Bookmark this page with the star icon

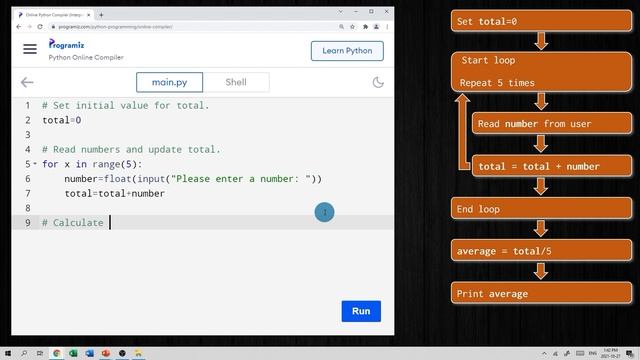[352, 27]
